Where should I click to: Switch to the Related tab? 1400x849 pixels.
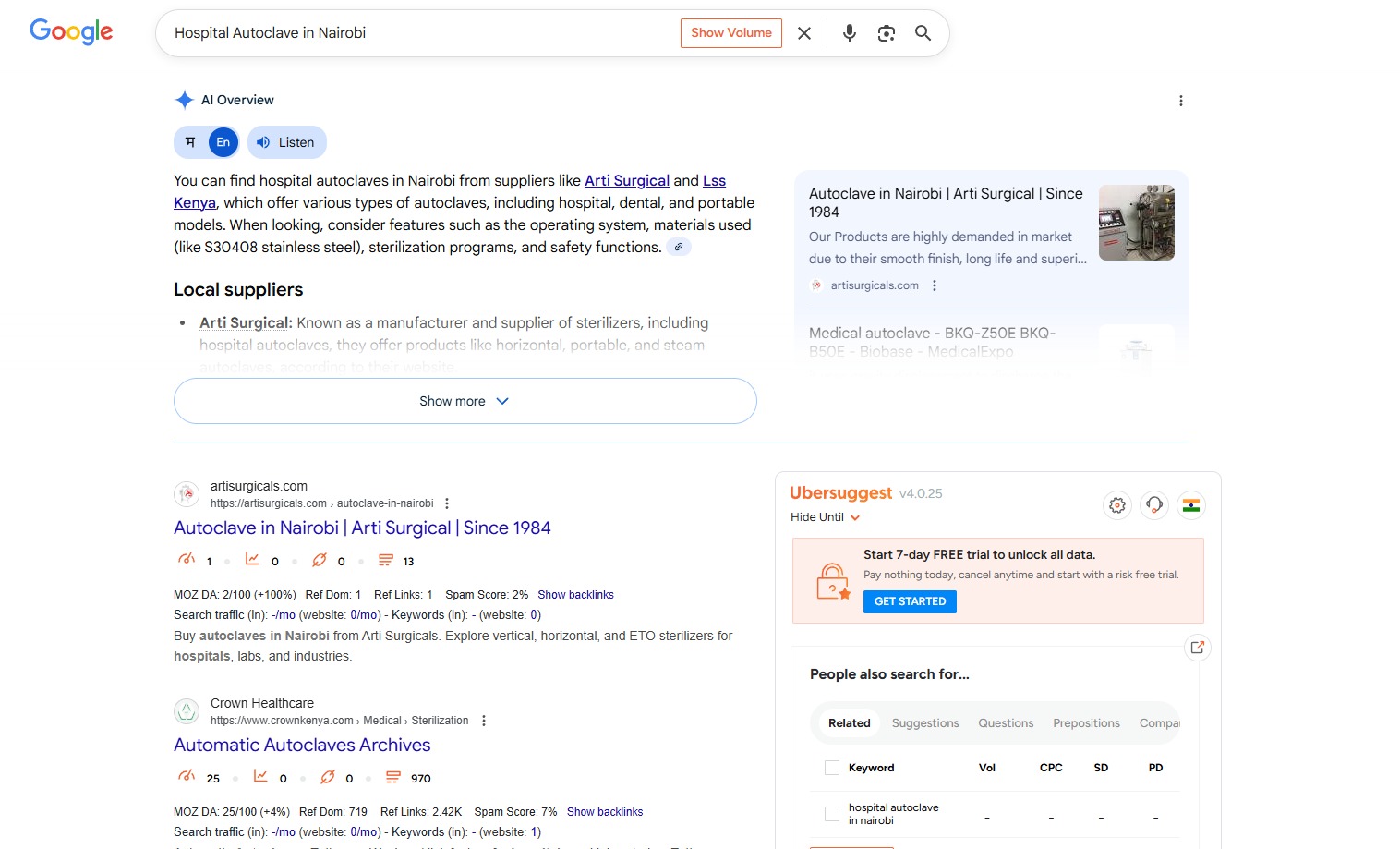(850, 723)
